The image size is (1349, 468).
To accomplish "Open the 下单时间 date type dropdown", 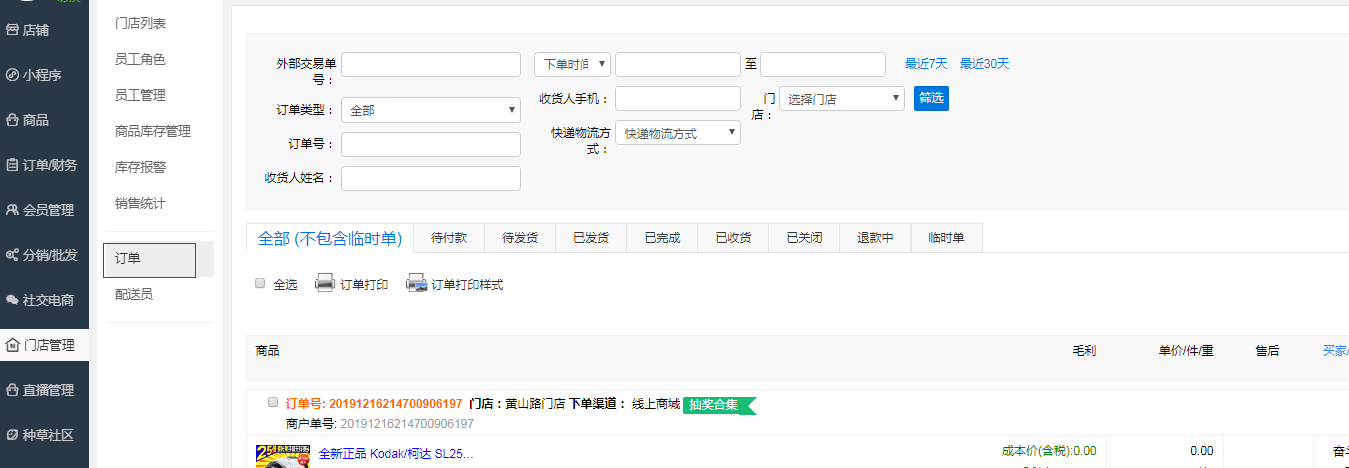I will click(572, 64).
